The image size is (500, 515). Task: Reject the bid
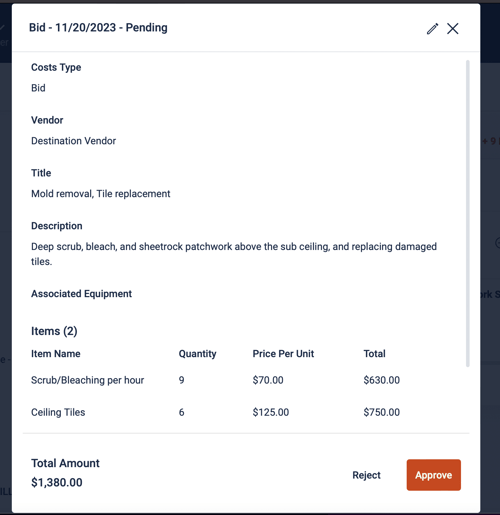[x=366, y=475]
